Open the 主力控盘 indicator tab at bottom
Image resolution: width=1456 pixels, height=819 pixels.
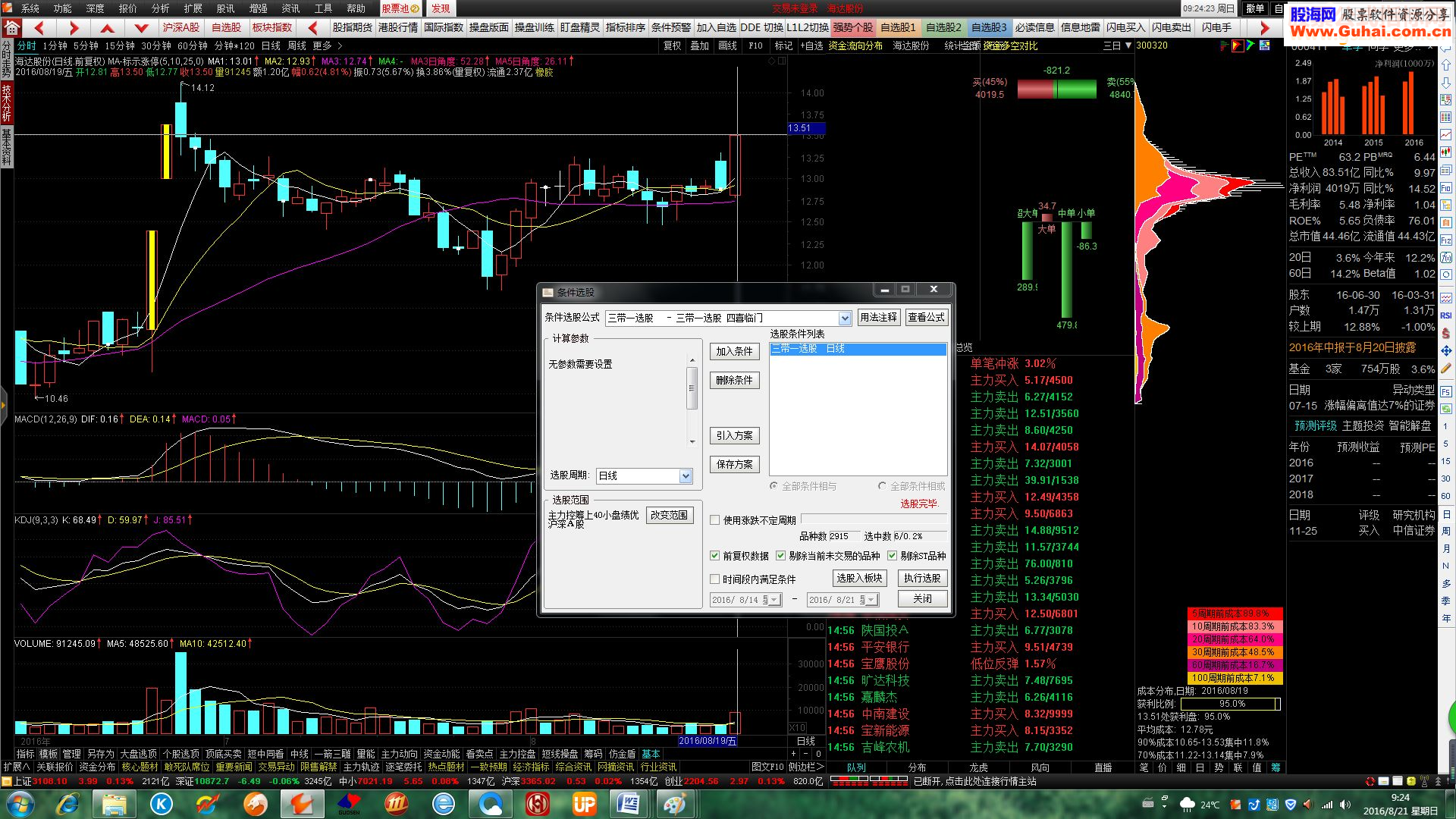pos(517,755)
